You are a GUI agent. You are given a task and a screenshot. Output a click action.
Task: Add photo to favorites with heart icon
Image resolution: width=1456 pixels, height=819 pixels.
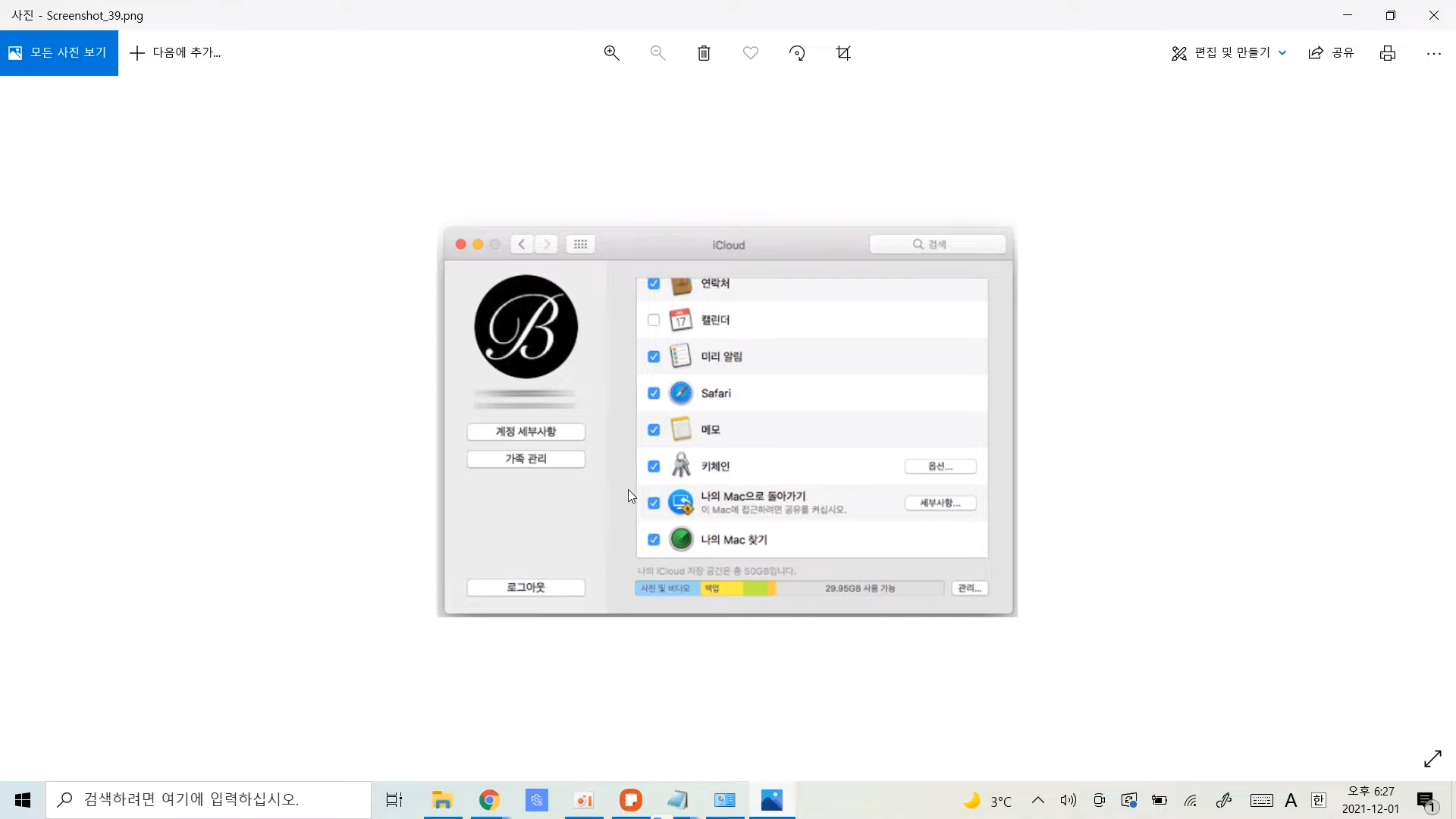tap(751, 53)
